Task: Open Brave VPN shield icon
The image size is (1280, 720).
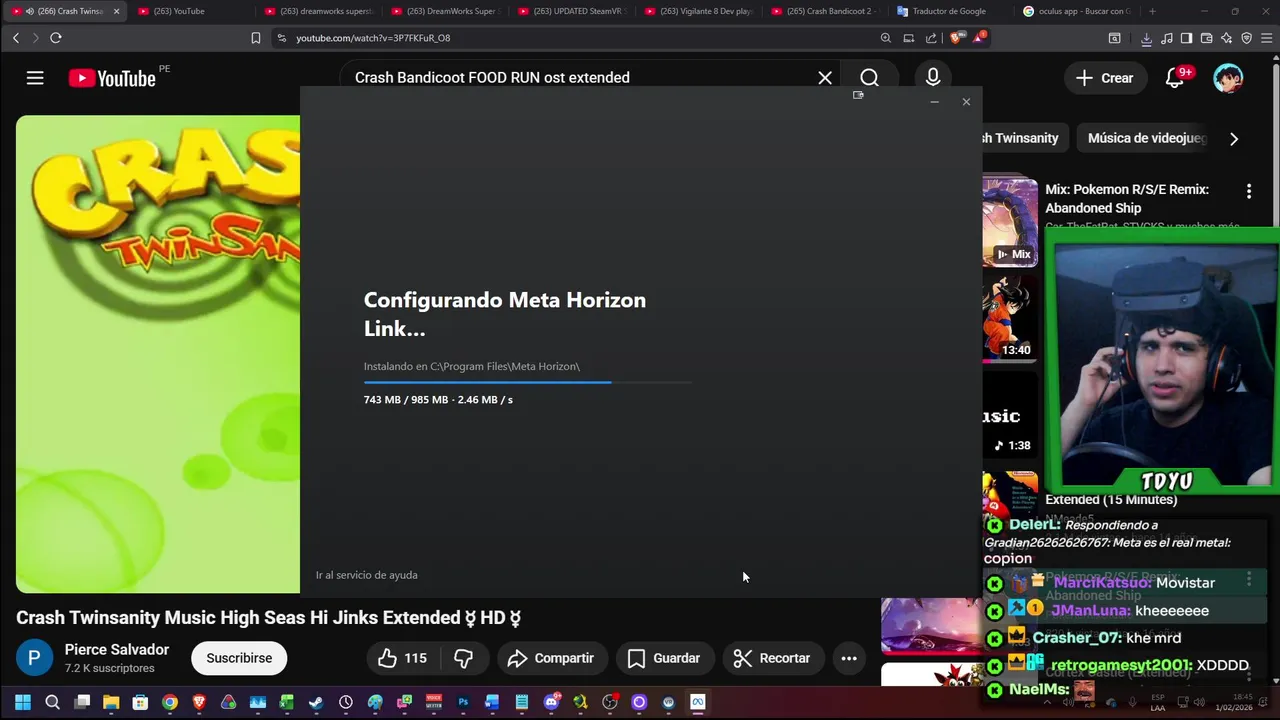Action: [x=1246, y=38]
